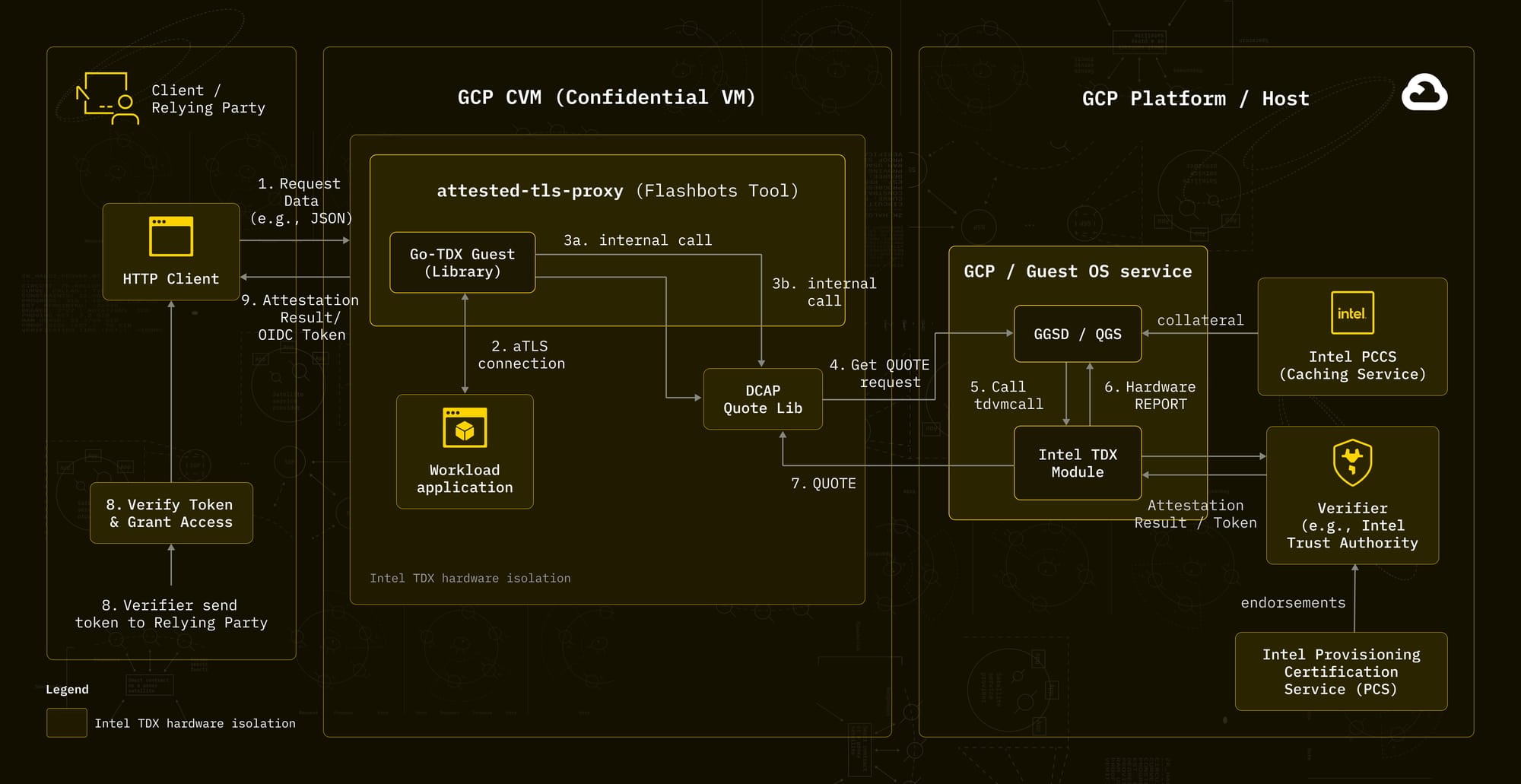
Task: Select the Go-TDX Guest (Library) box
Action: coord(462,262)
